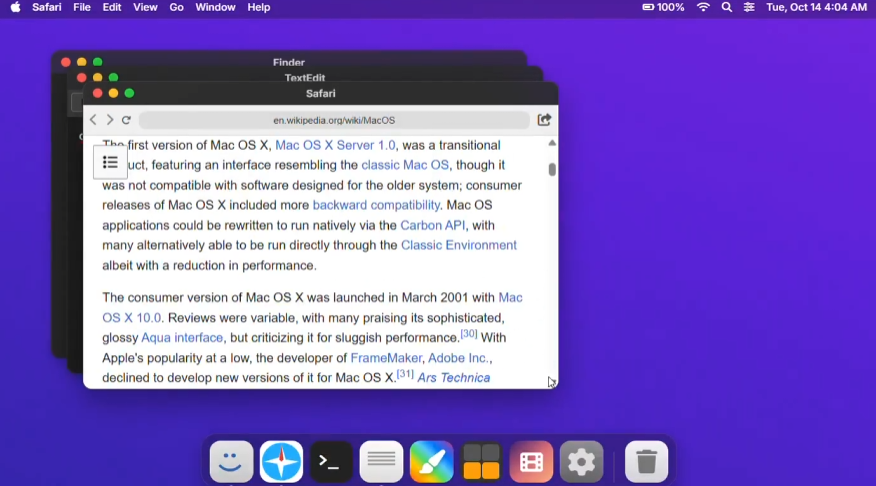Focus the en.wikipedia.org address bar
The image size is (876, 486).
point(334,120)
